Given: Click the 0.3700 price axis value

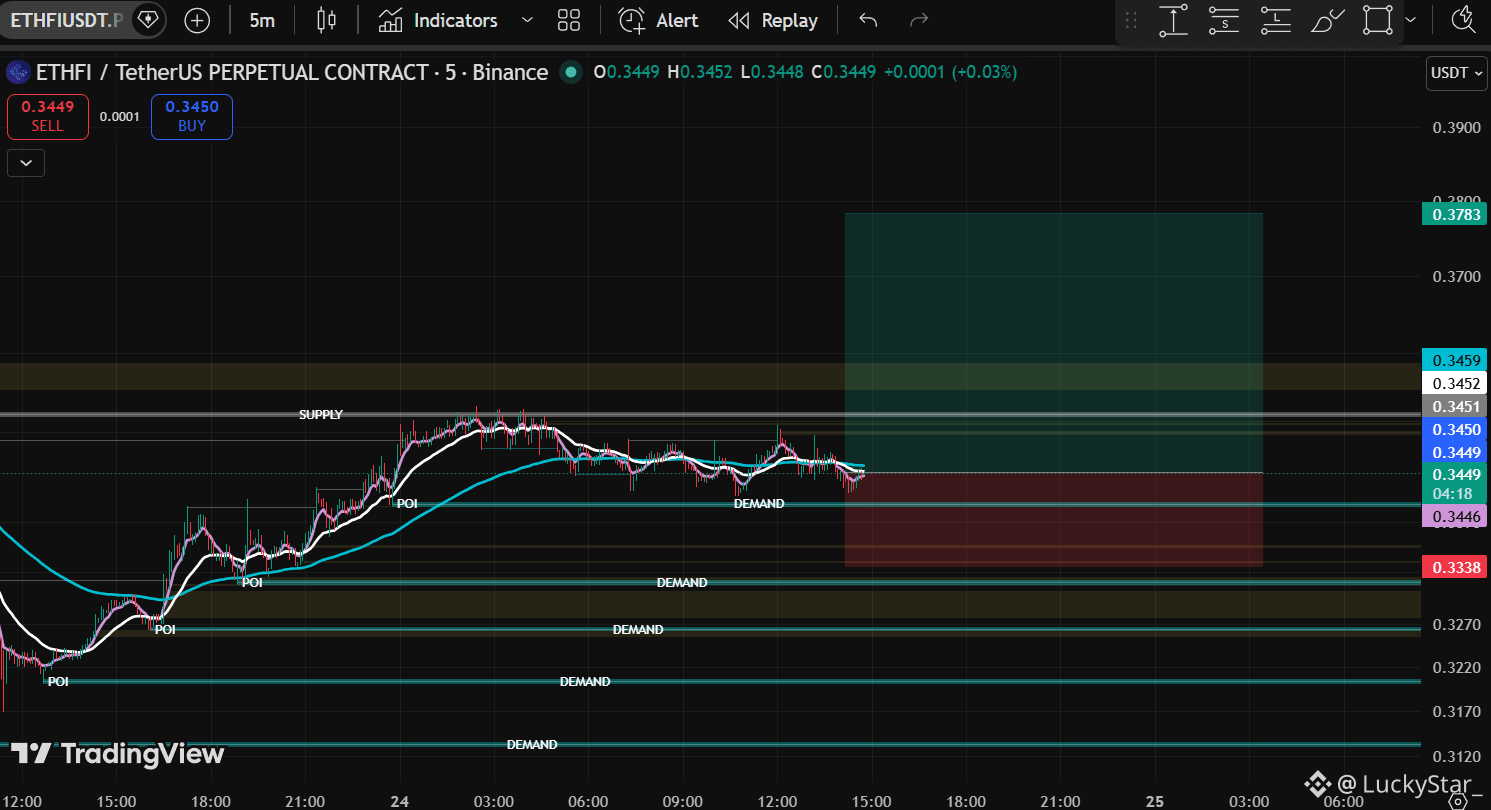Looking at the screenshot, I should click(x=1456, y=276).
